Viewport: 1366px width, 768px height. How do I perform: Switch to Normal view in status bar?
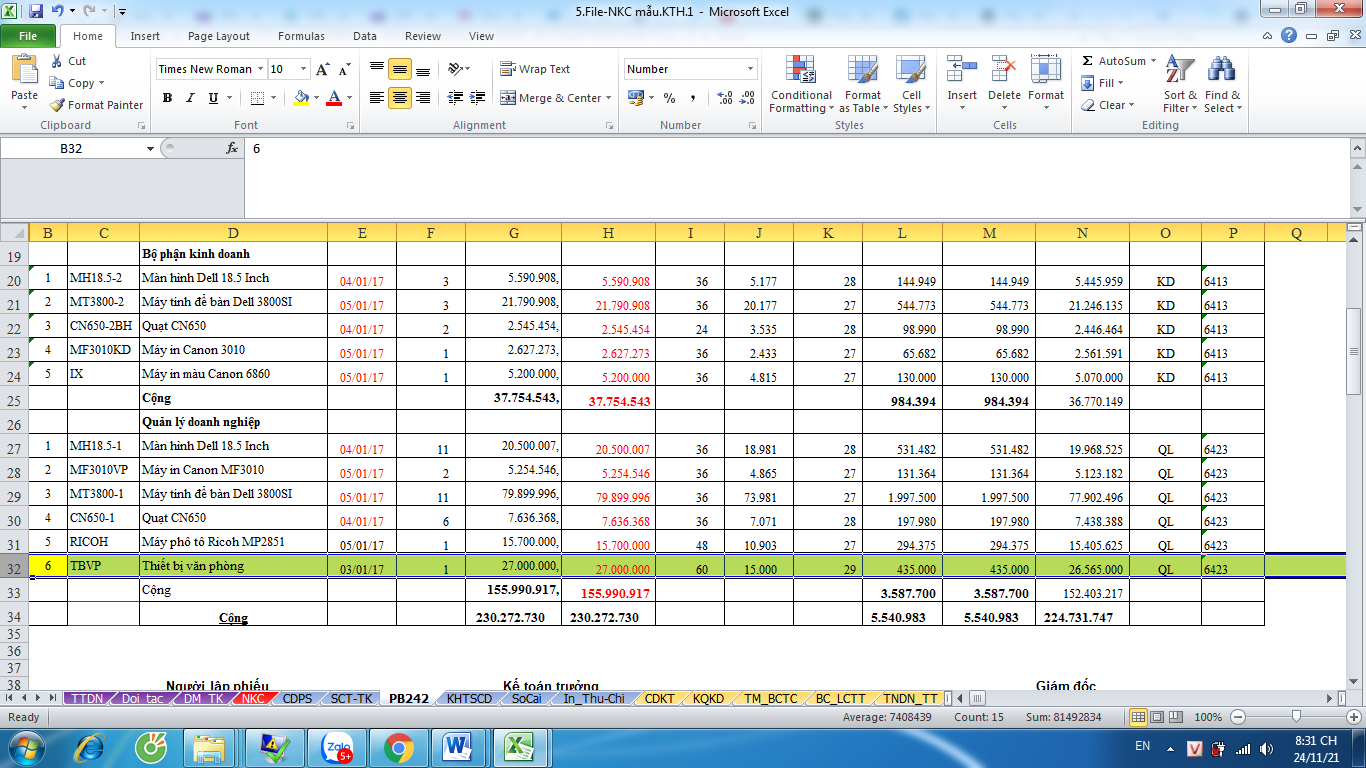point(1138,717)
